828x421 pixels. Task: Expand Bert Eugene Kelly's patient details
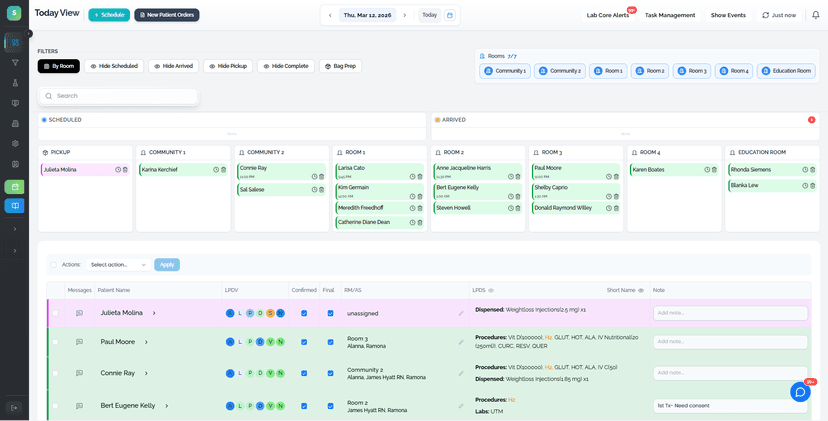166,406
